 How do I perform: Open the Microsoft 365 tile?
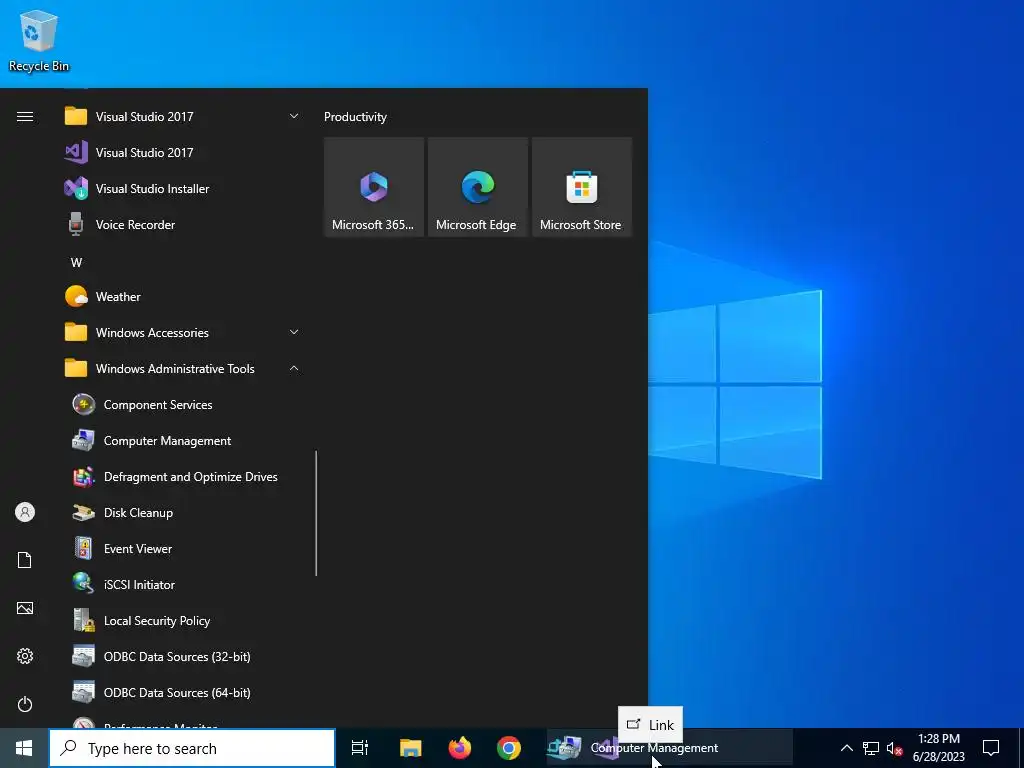(x=374, y=187)
